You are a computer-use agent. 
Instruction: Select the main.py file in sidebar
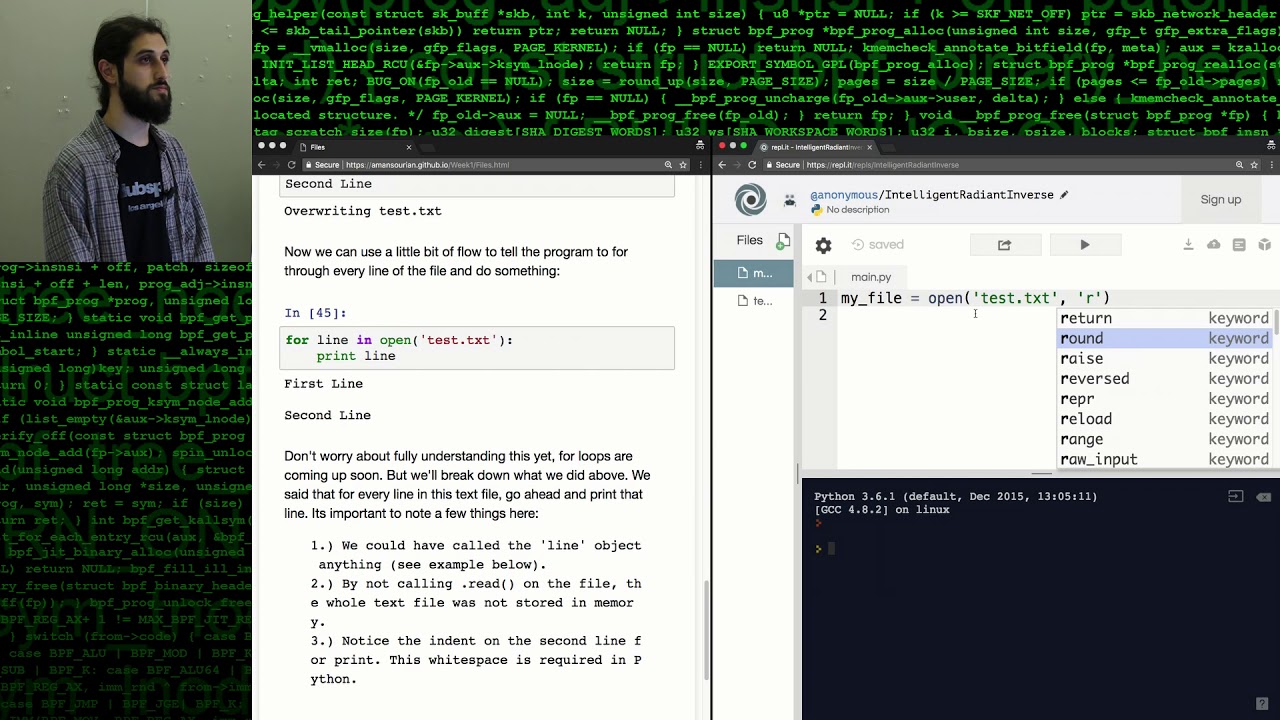[x=756, y=273]
